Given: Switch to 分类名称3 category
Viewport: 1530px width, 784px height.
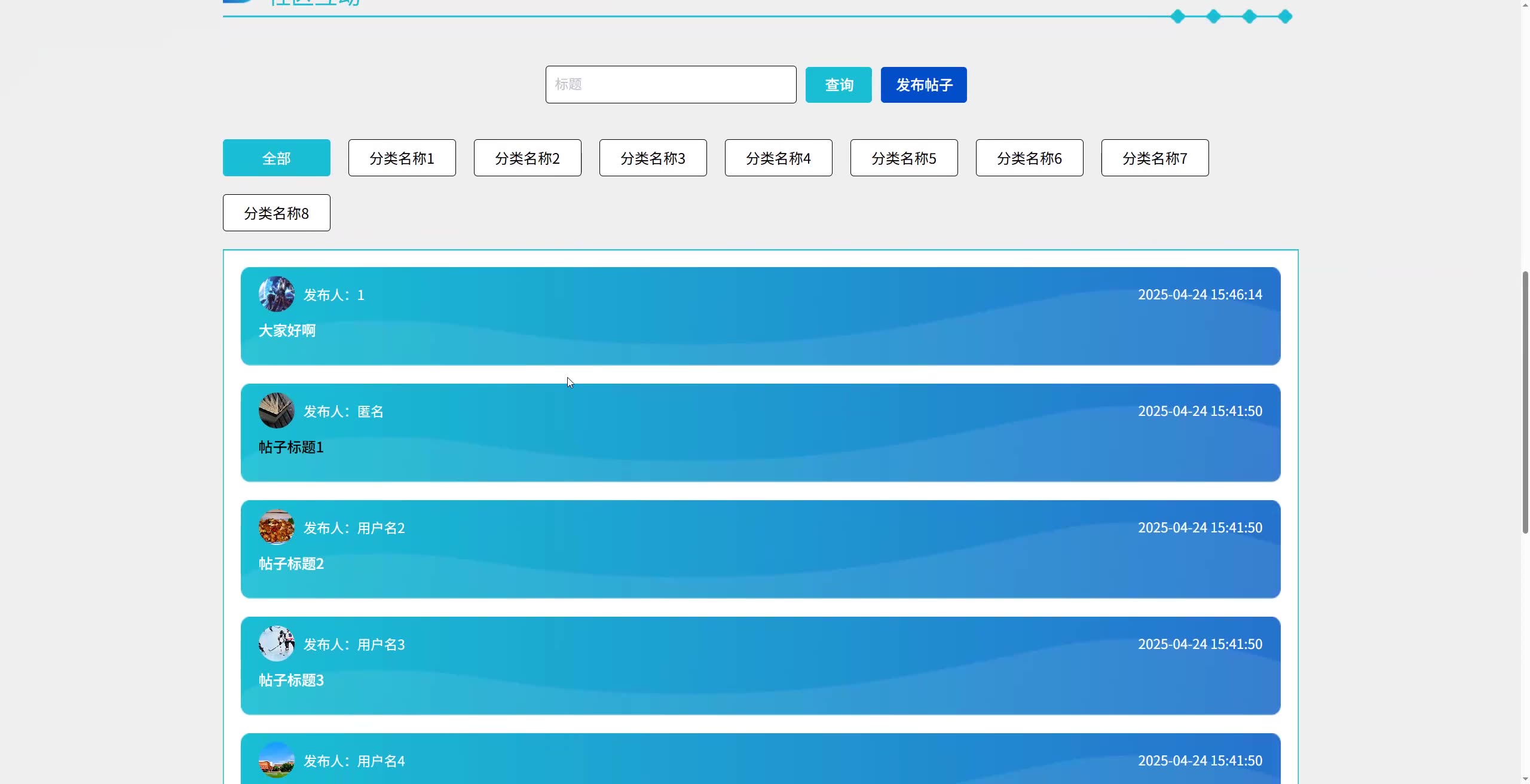Looking at the screenshot, I should click(x=653, y=158).
